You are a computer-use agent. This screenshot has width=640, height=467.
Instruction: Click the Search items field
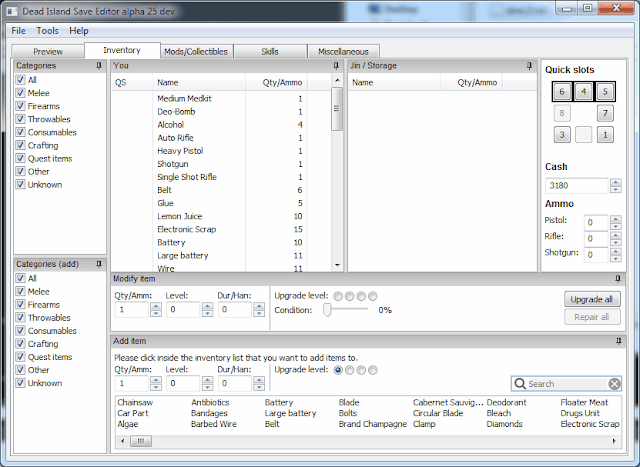click(x=565, y=384)
